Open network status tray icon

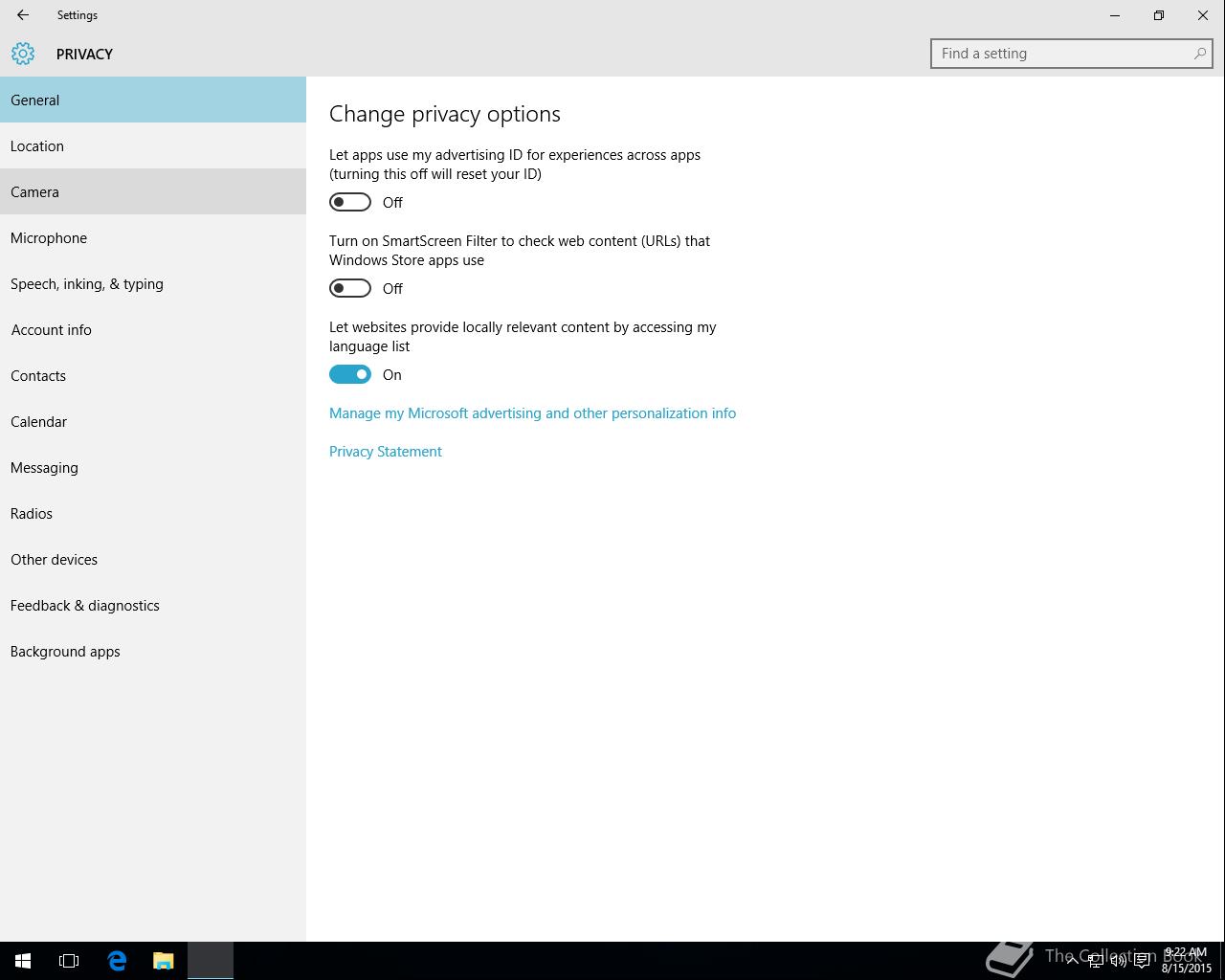point(1095,961)
